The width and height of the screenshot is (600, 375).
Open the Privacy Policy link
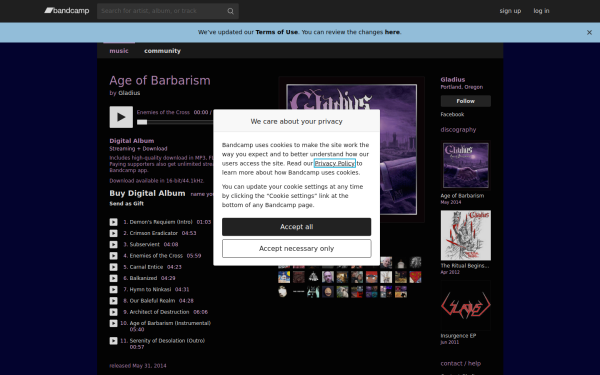(x=335, y=163)
